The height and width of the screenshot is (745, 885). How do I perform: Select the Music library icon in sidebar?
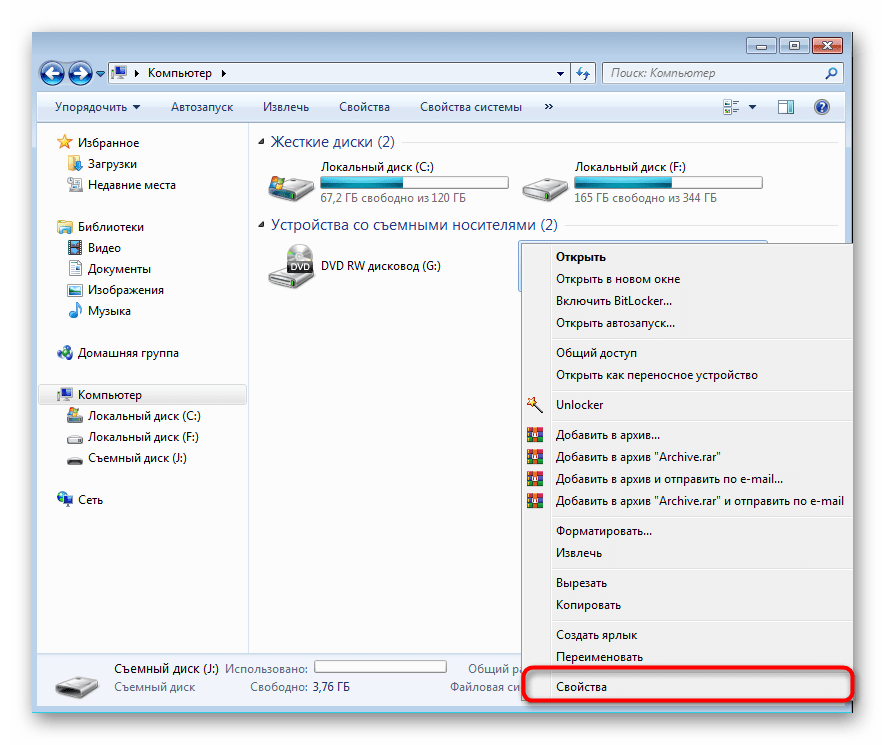75,311
